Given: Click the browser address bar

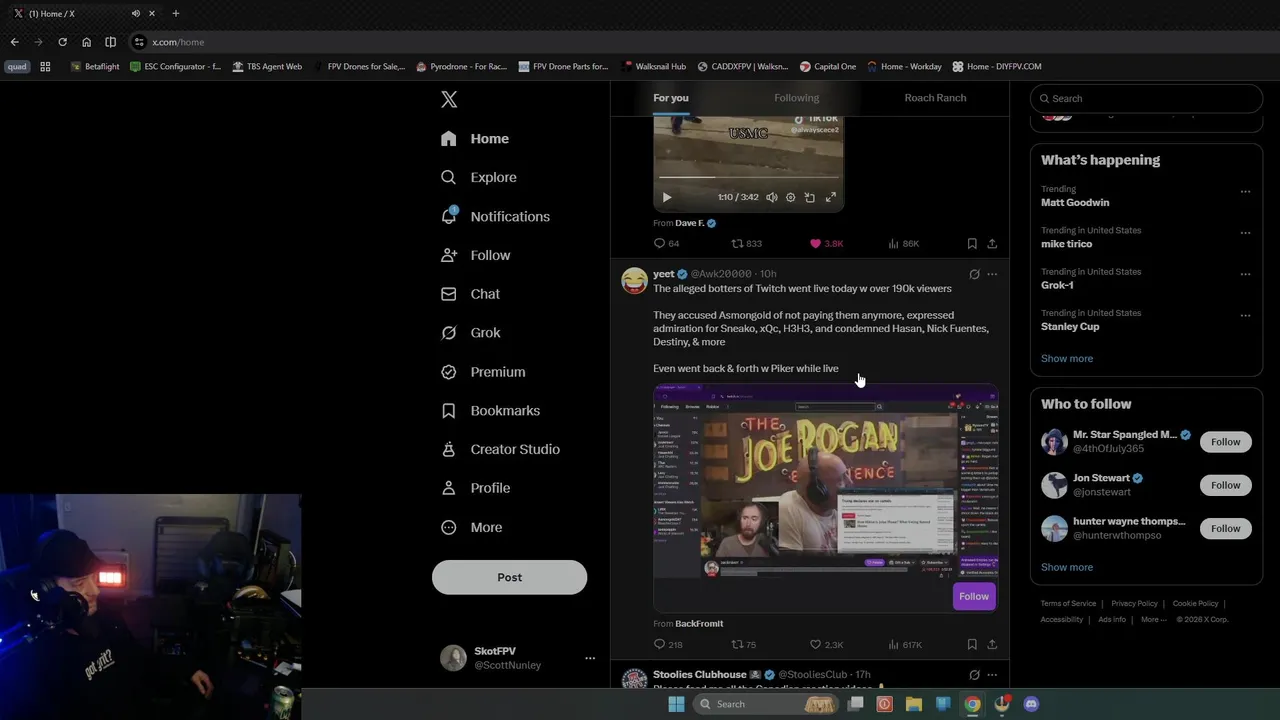Looking at the screenshot, I should [700, 42].
